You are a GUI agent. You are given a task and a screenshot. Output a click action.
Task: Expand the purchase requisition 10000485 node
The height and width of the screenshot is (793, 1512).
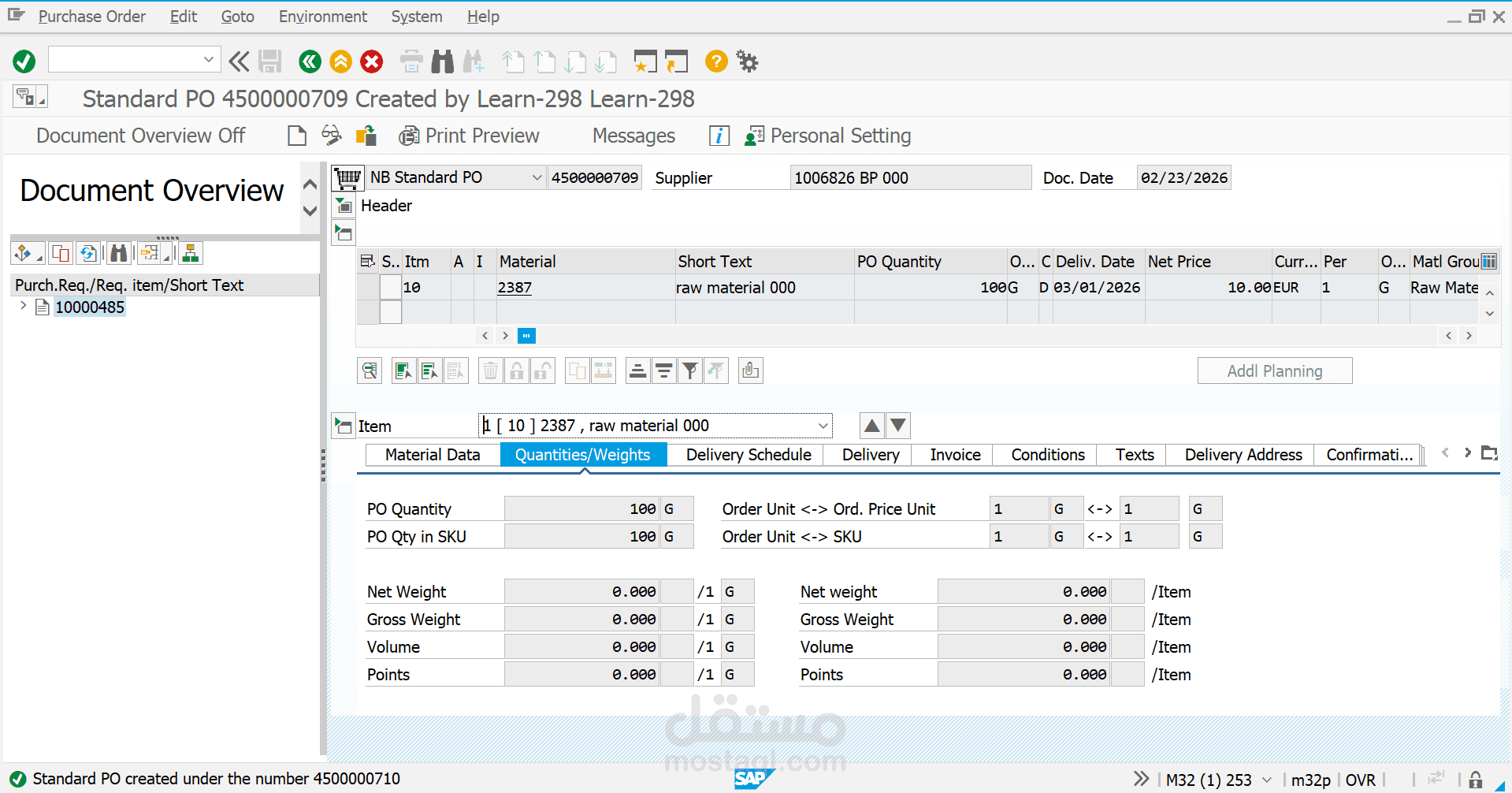(x=23, y=307)
